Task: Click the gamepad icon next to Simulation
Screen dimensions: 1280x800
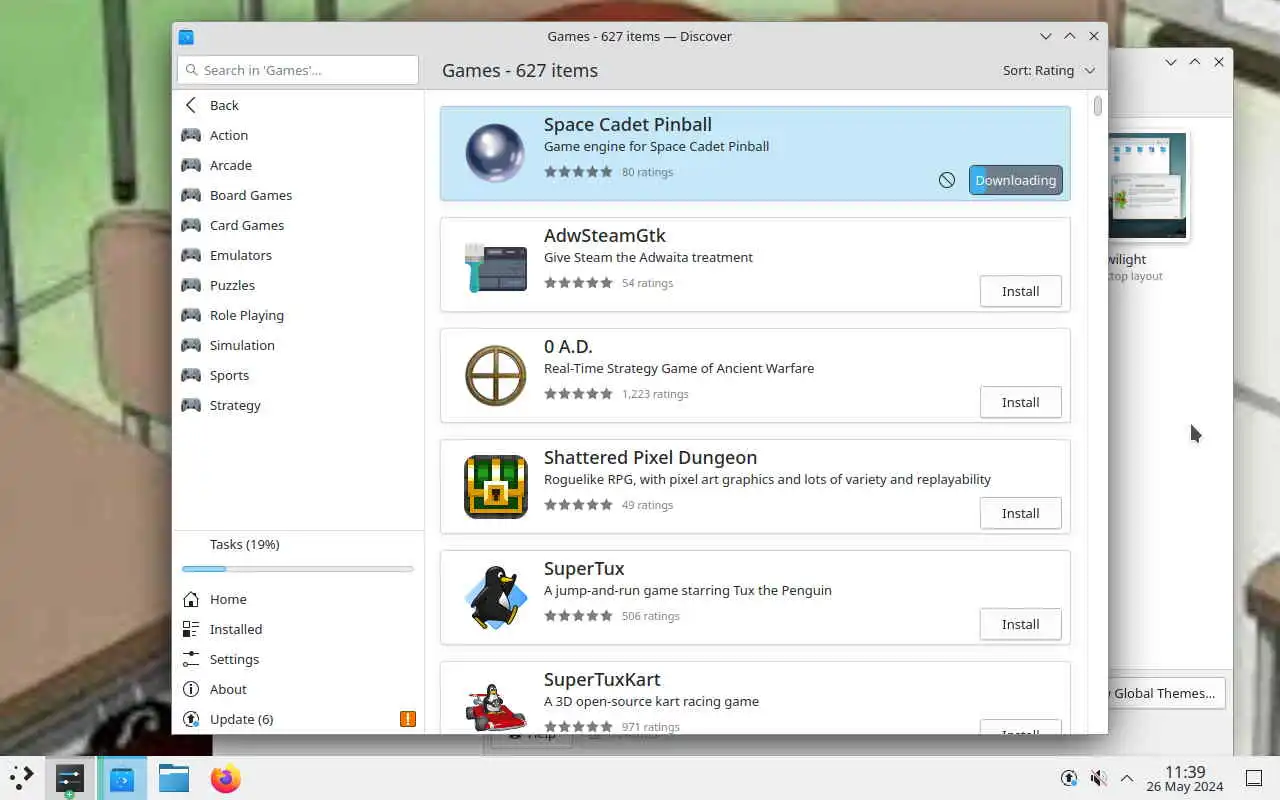Action: [x=190, y=345]
